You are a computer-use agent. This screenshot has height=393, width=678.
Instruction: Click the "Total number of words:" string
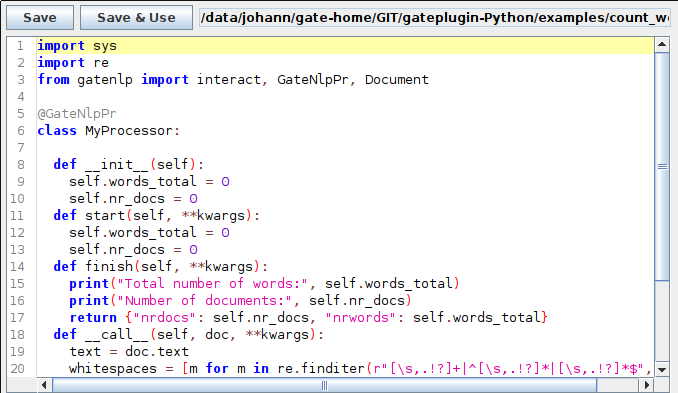pyautogui.click(x=212, y=284)
